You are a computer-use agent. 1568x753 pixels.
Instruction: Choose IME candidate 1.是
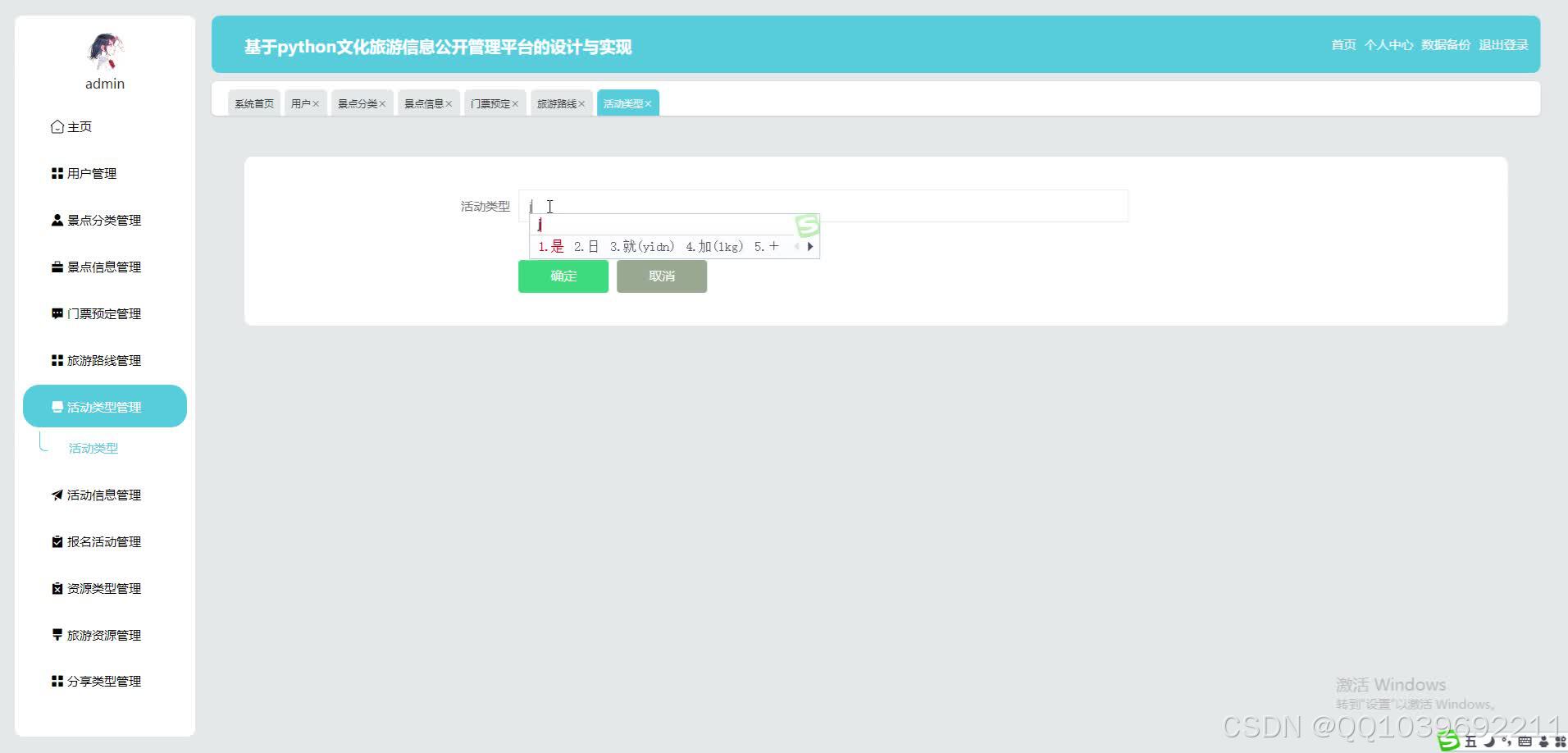pos(551,247)
